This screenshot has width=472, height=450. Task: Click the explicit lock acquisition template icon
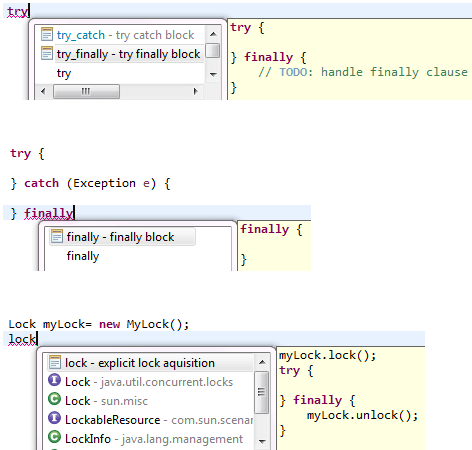(x=55, y=362)
